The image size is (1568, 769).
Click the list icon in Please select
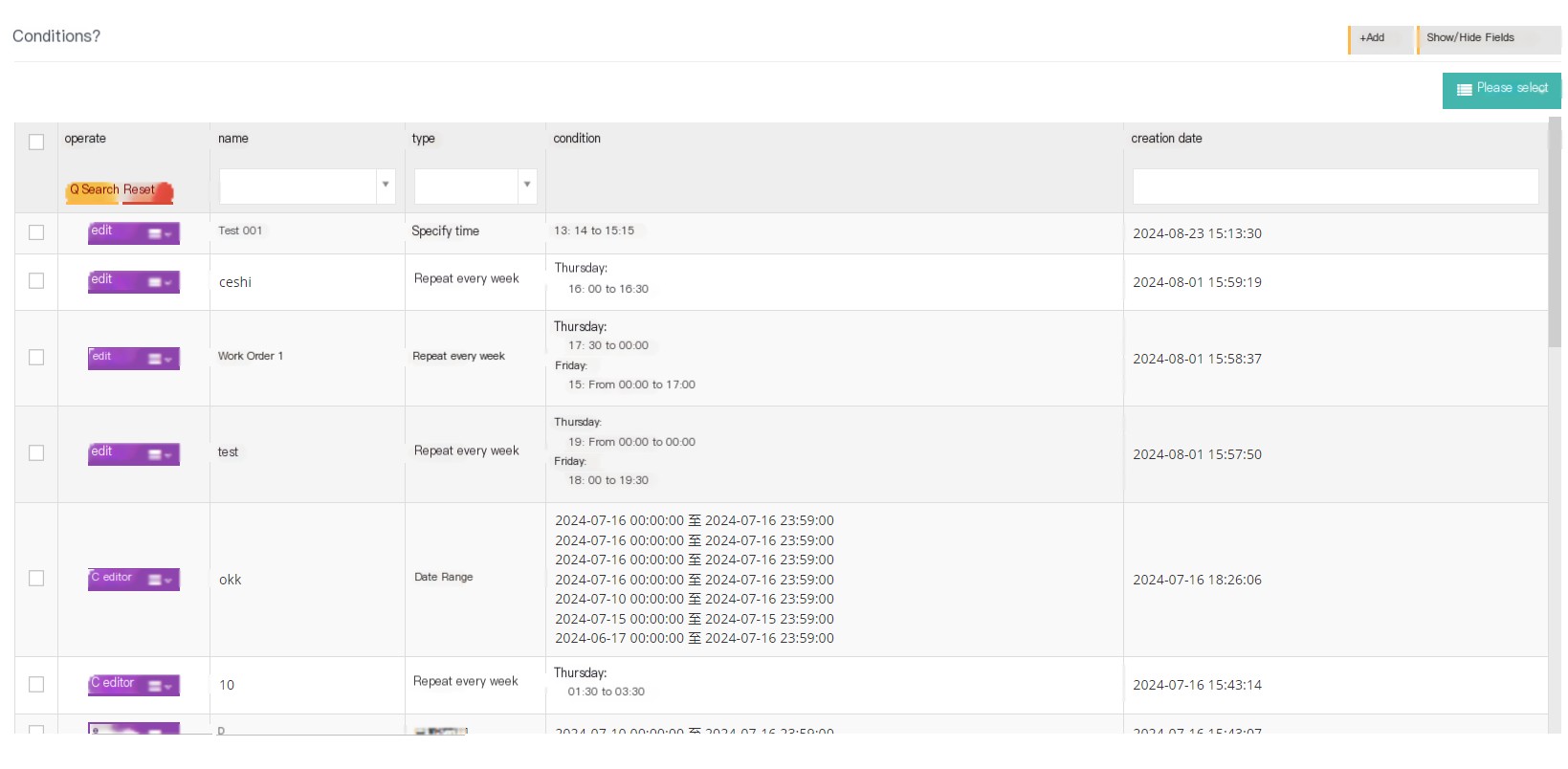click(1464, 90)
